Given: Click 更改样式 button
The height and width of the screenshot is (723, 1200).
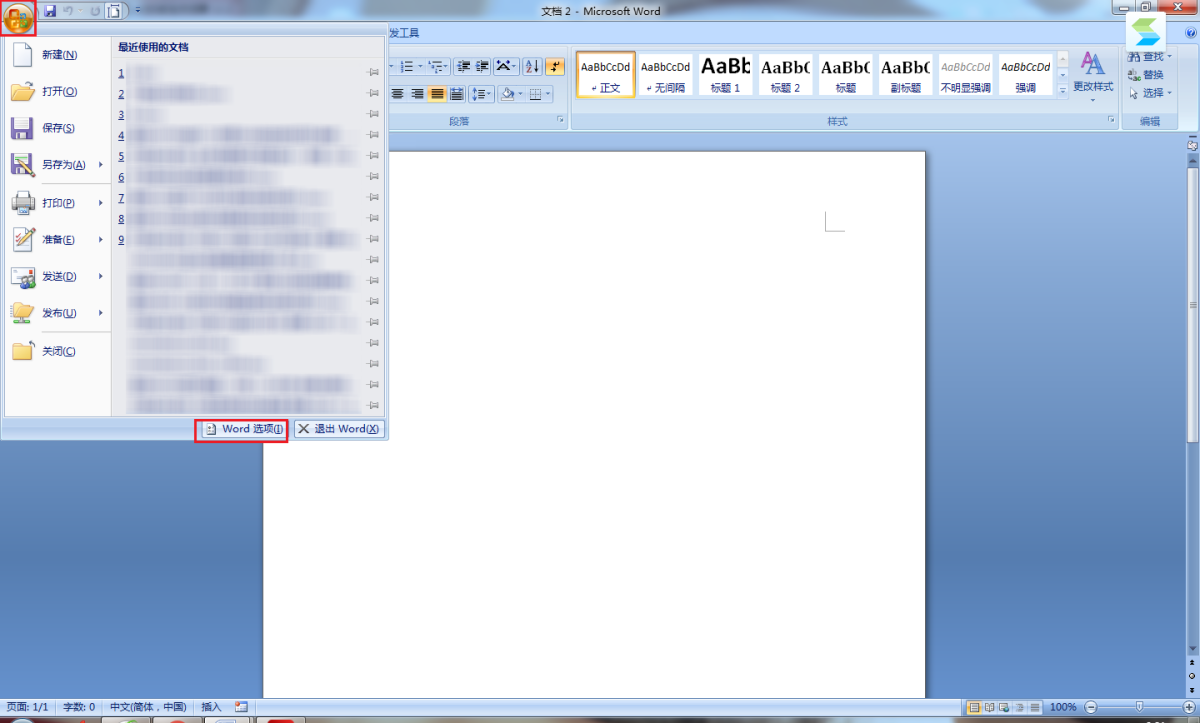Looking at the screenshot, I should [x=1093, y=77].
